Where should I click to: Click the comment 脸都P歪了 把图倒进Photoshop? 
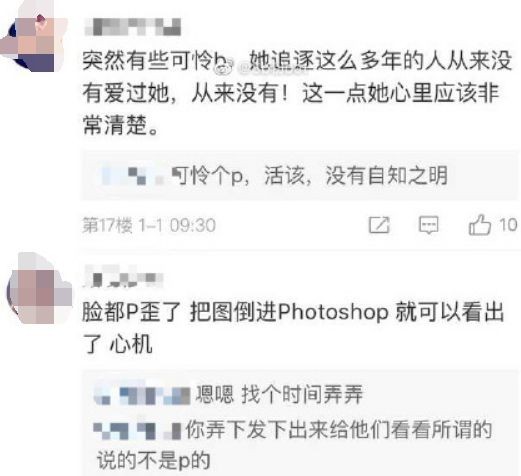pyautogui.click(x=293, y=328)
